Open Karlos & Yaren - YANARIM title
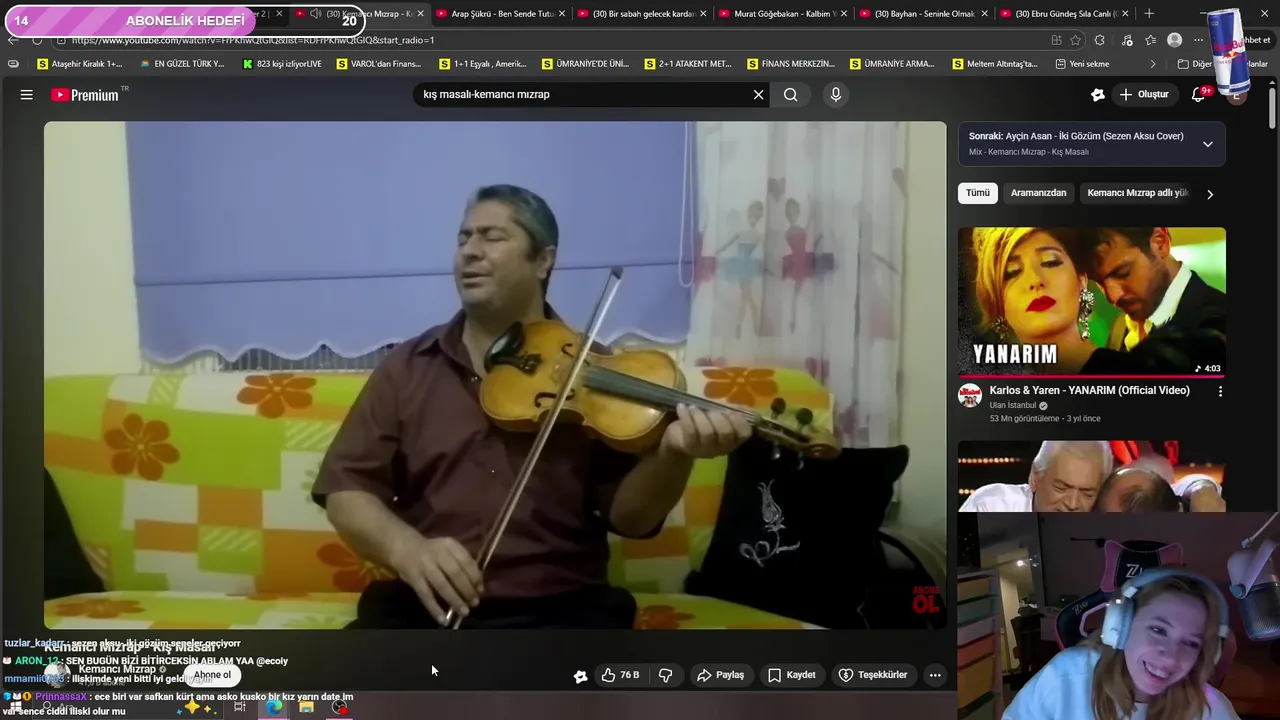Viewport: 1280px width, 720px height. pos(1089,391)
